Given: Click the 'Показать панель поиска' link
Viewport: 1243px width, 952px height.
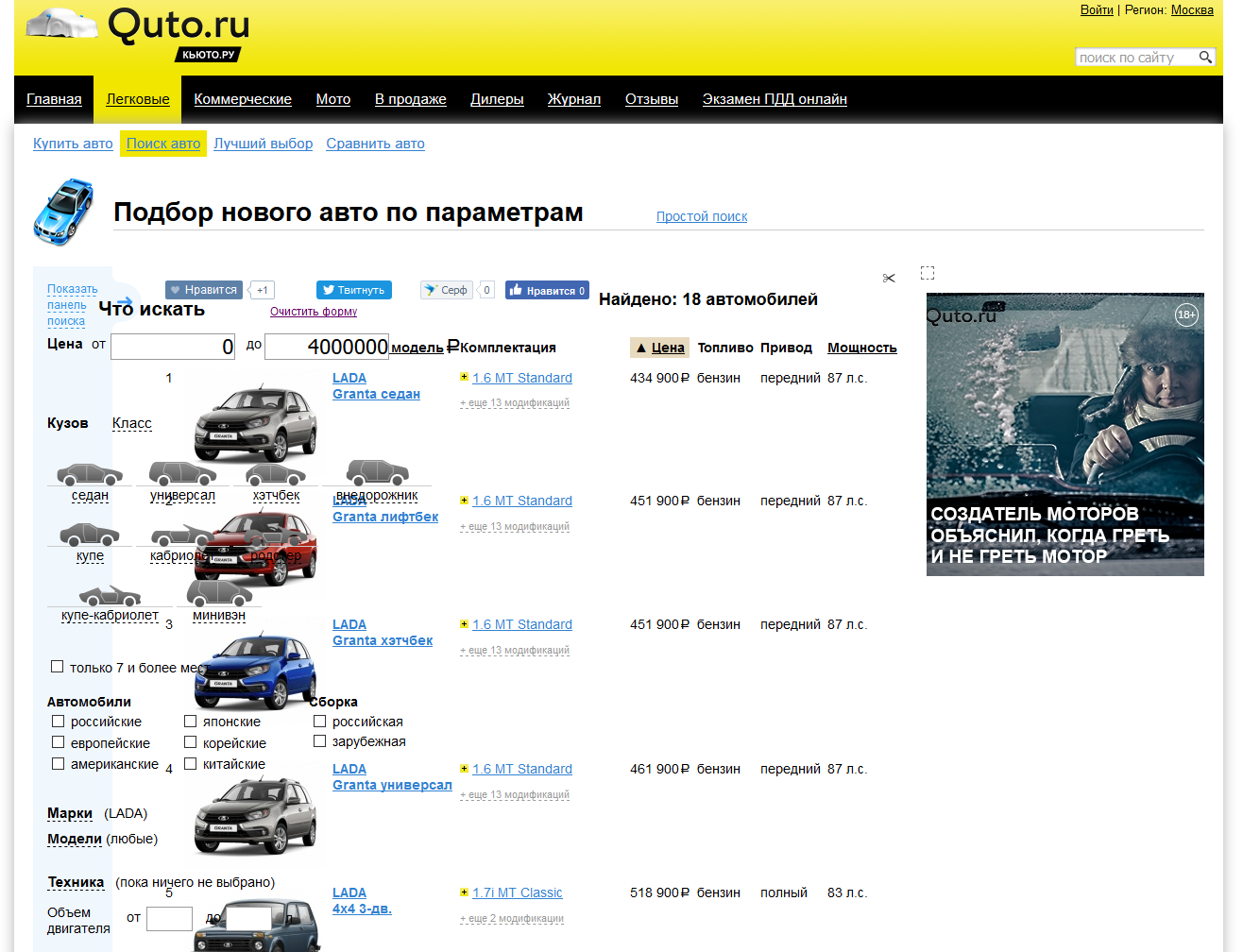Looking at the screenshot, I should coord(73,305).
